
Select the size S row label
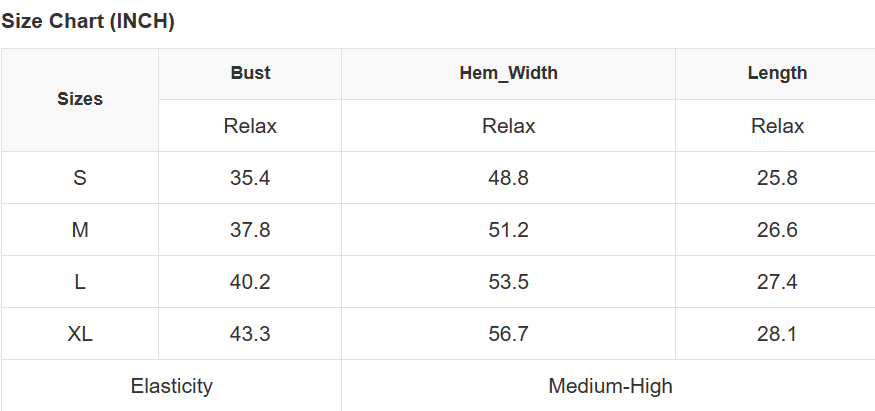tap(80, 178)
